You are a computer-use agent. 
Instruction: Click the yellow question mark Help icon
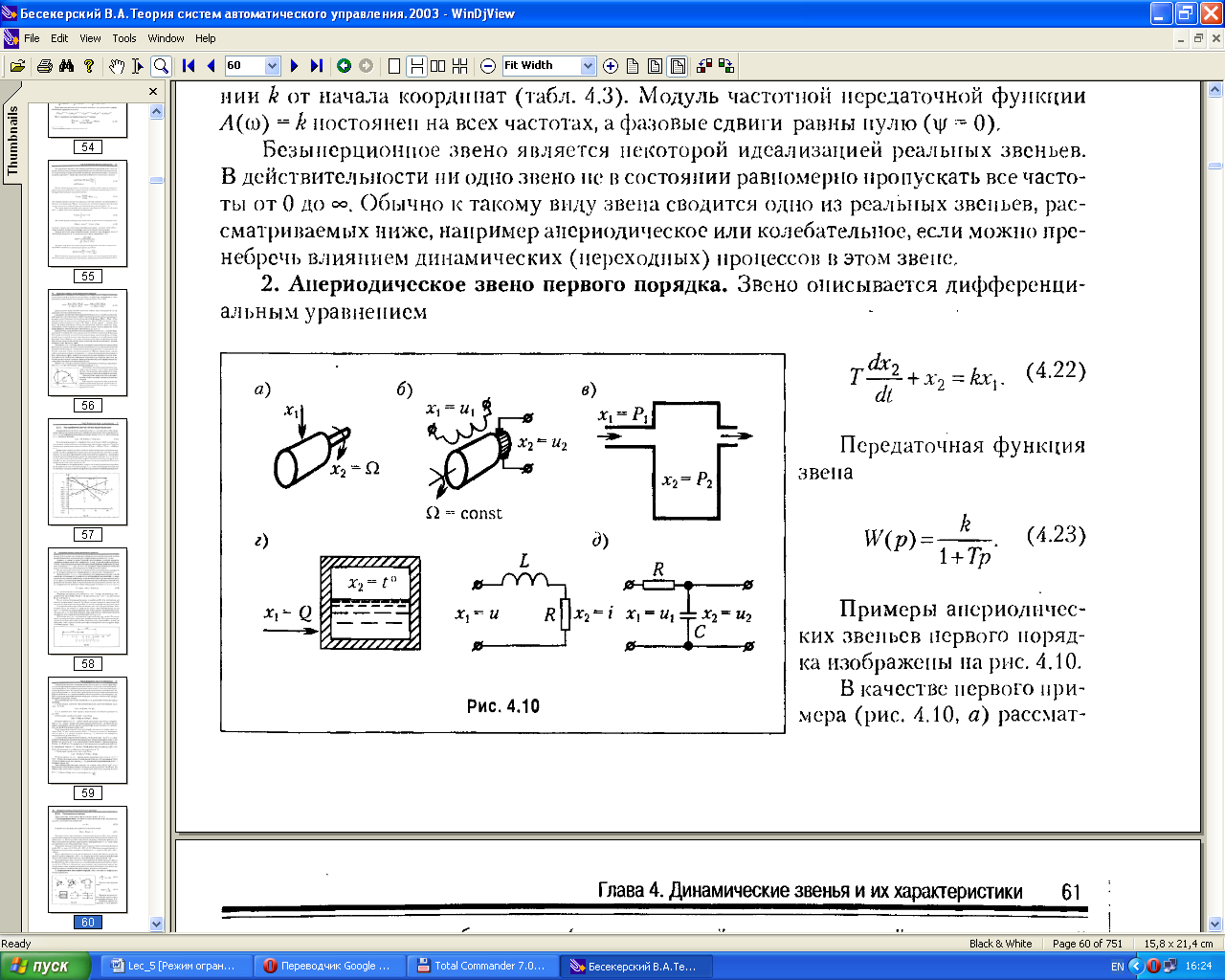89,66
